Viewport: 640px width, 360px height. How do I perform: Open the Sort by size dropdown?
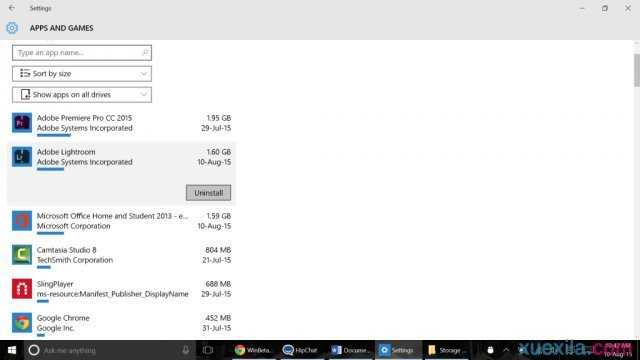pos(82,73)
